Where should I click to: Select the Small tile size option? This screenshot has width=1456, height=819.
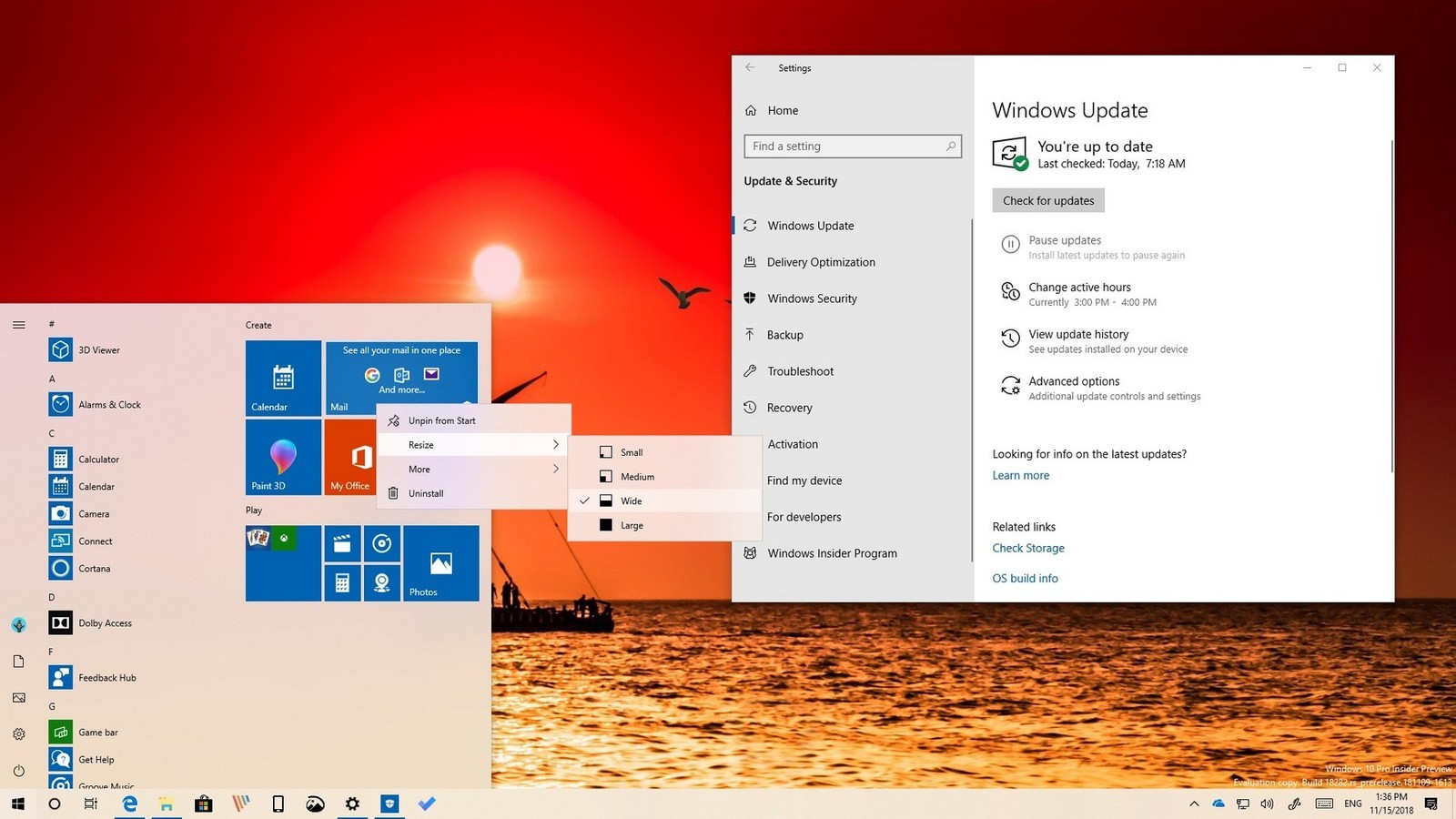(632, 452)
